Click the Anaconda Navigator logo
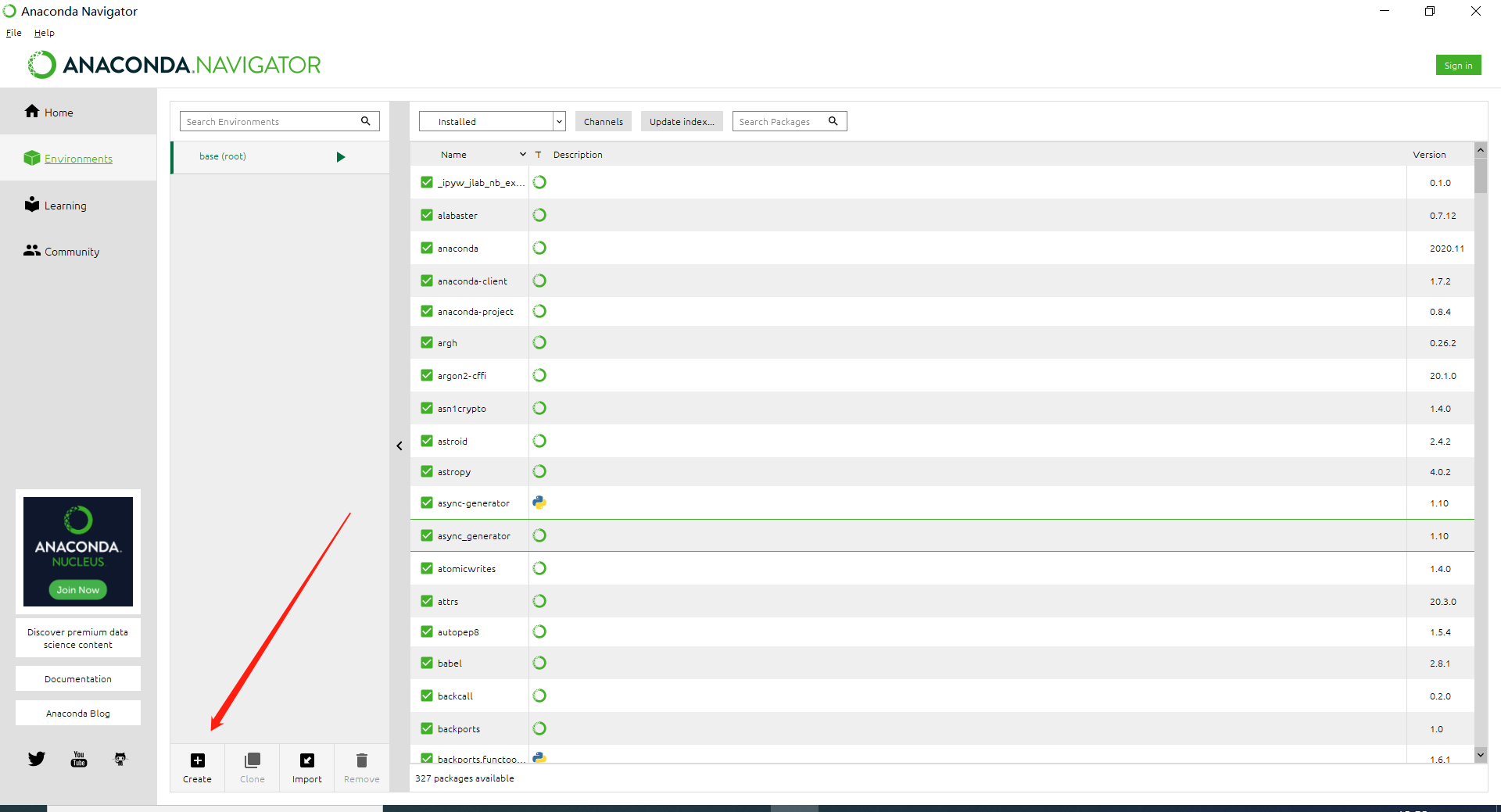 pyautogui.click(x=174, y=65)
